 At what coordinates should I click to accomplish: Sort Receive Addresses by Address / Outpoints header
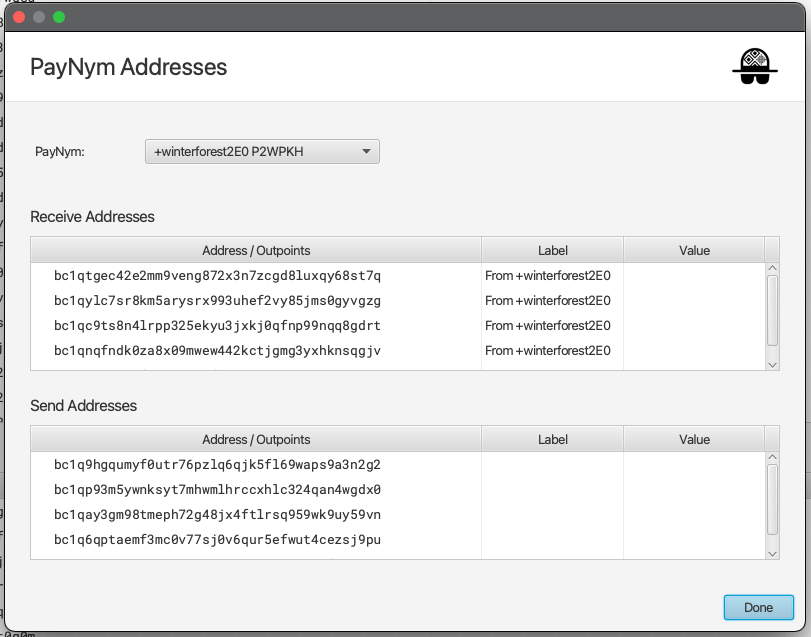click(256, 250)
